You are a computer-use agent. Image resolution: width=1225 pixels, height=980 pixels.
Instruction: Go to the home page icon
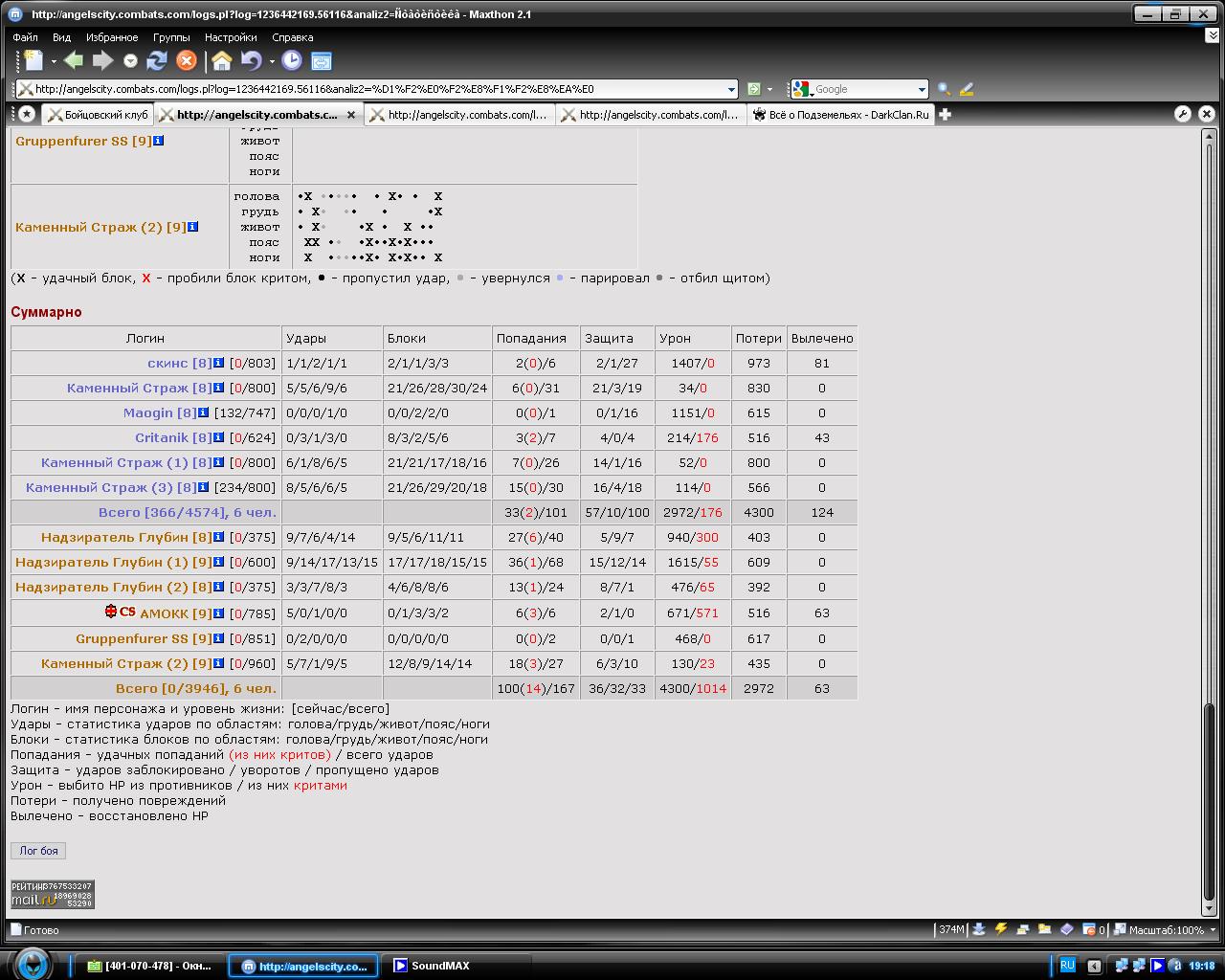click(222, 61)
